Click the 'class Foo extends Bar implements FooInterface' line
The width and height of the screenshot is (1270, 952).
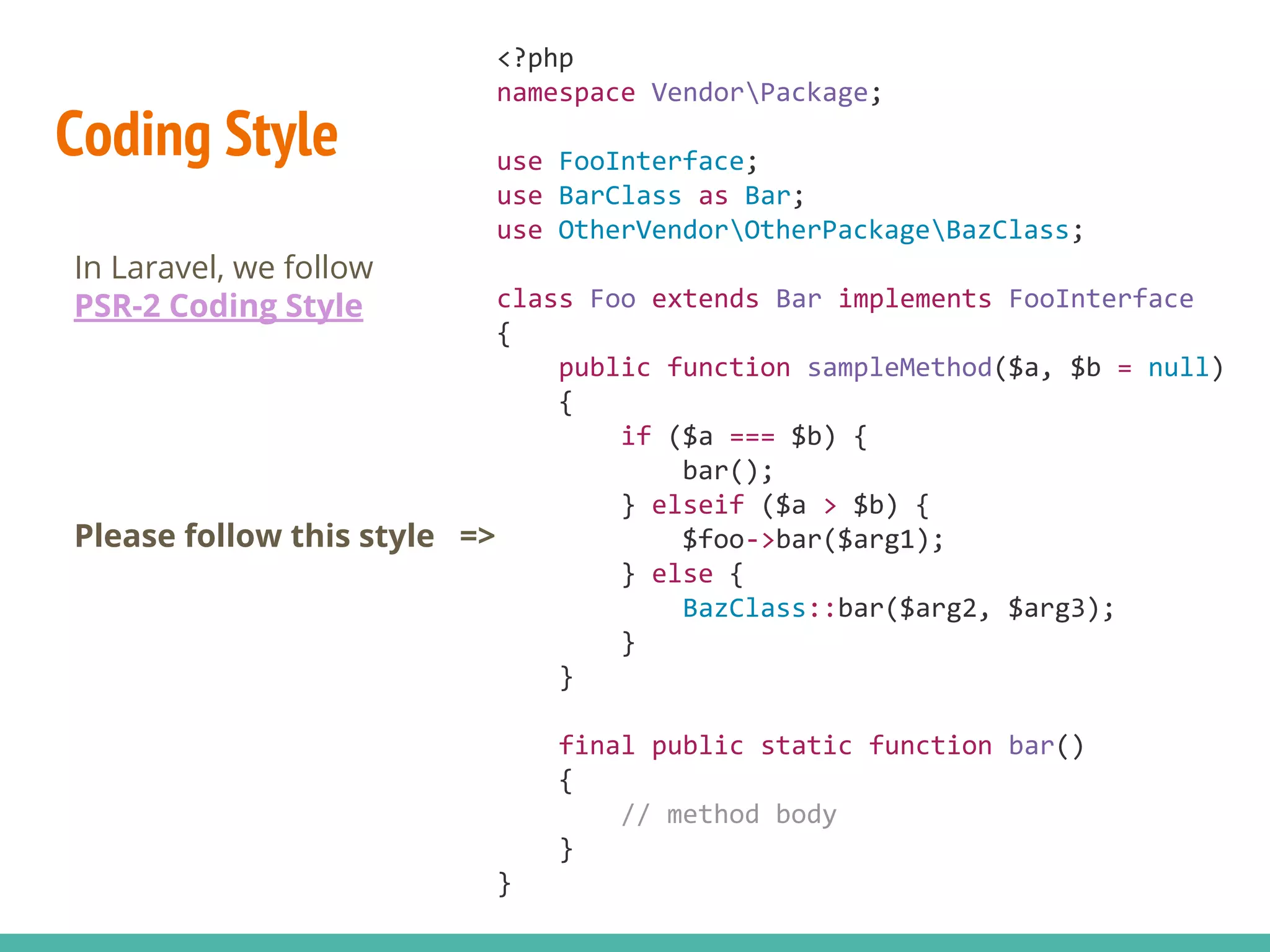pyautogui.click(x=845, y=299)
